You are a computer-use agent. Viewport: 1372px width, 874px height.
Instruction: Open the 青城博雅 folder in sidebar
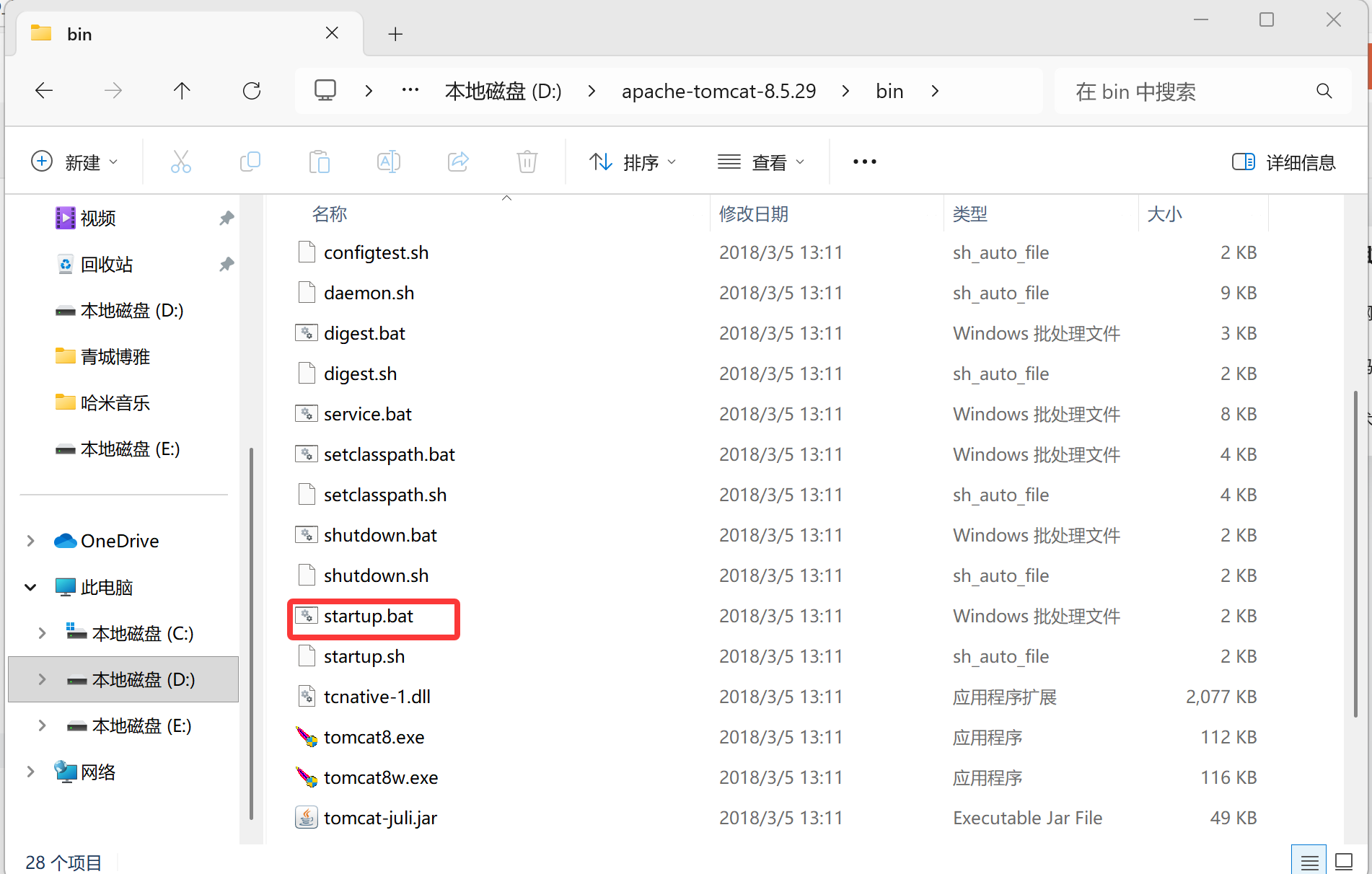[x=115, y=356]
